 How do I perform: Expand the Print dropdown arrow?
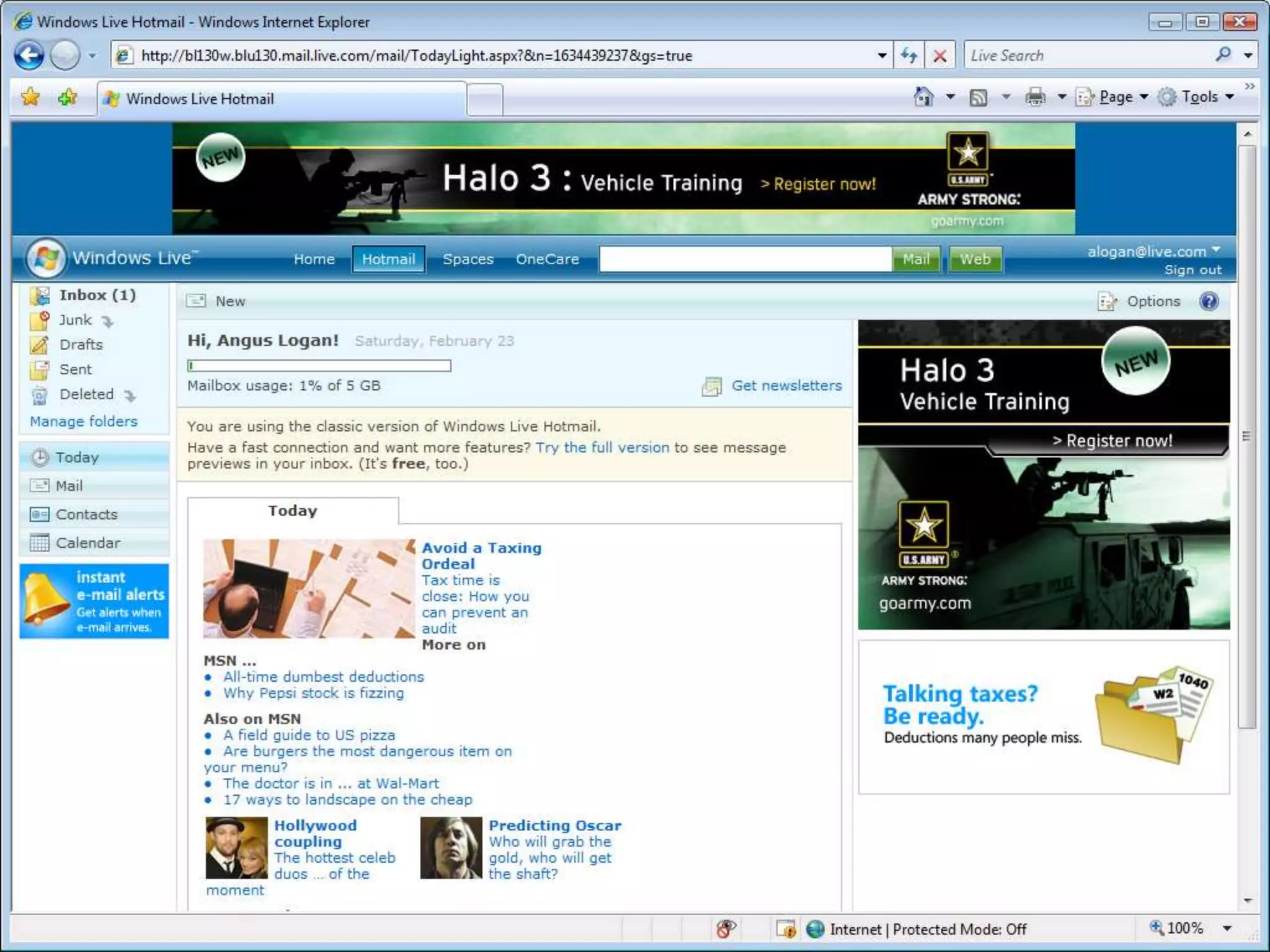coord(1062,97)
